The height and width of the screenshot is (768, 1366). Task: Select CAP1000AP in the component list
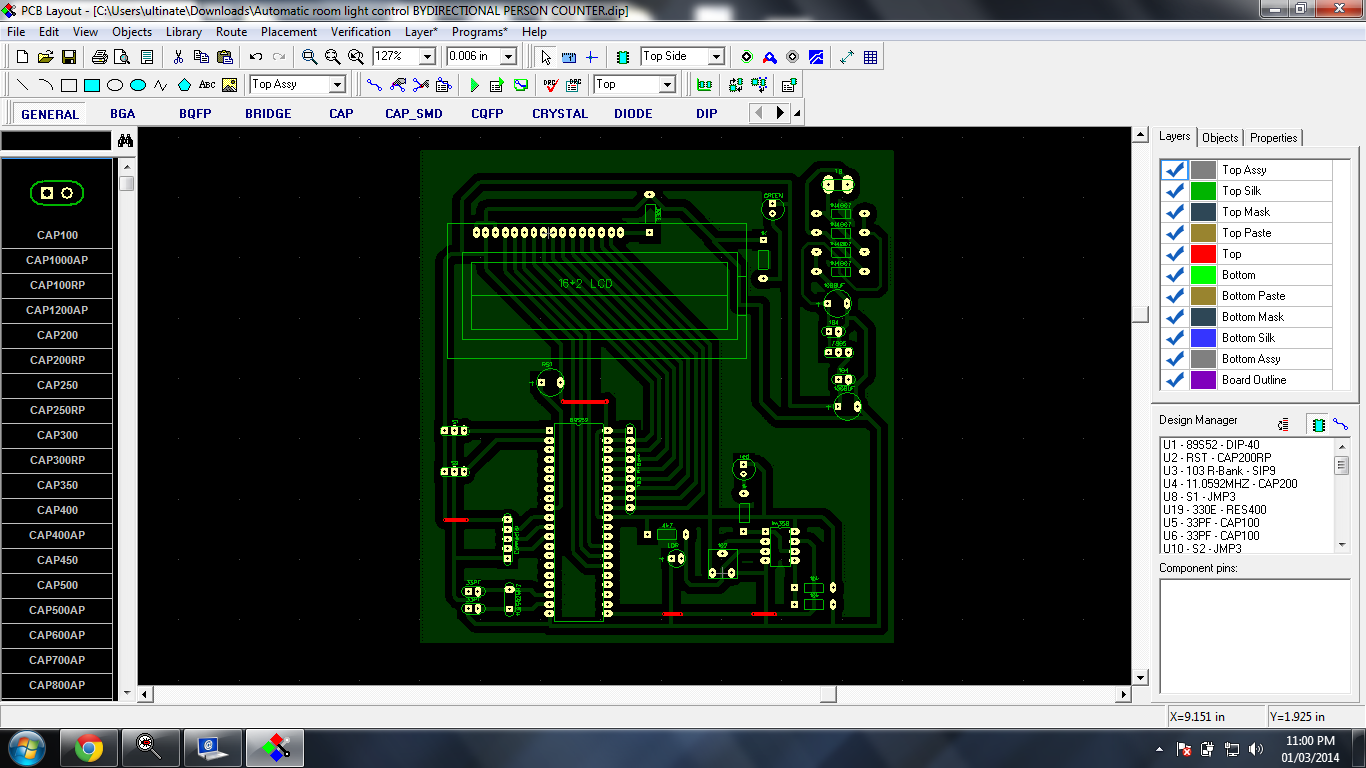tap(58, 260)
